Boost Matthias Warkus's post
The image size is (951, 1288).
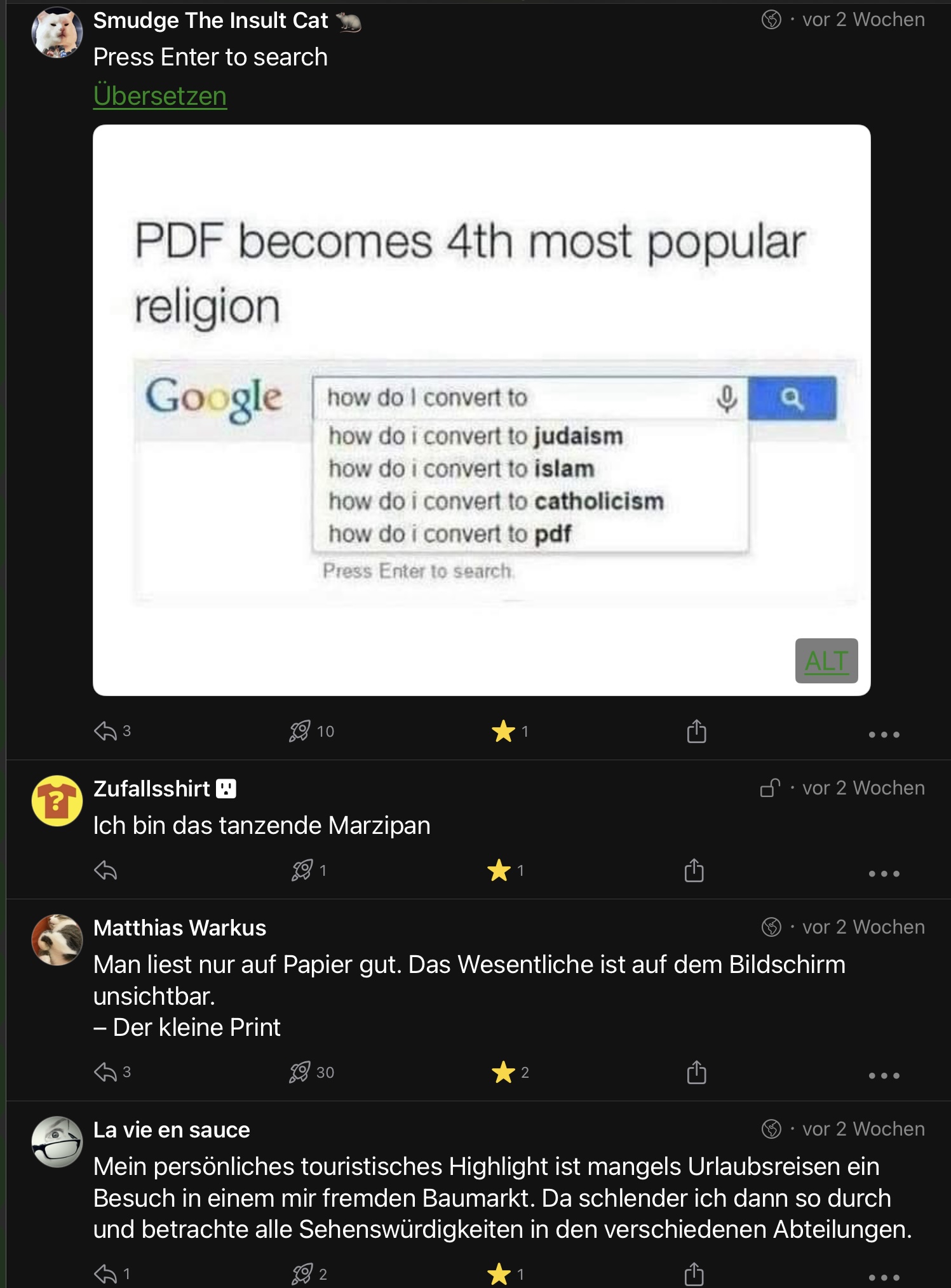(x=300, y=1073)
